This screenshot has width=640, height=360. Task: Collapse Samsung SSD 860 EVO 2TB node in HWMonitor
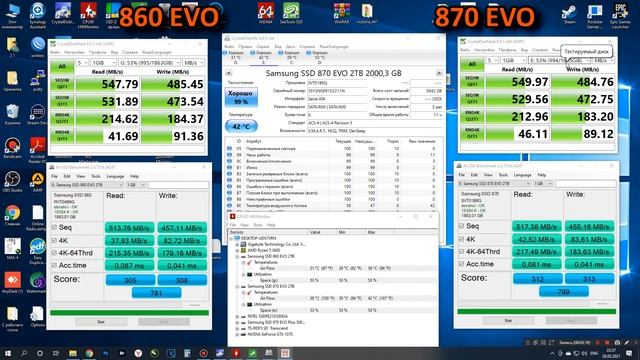(x=238, y=256)
